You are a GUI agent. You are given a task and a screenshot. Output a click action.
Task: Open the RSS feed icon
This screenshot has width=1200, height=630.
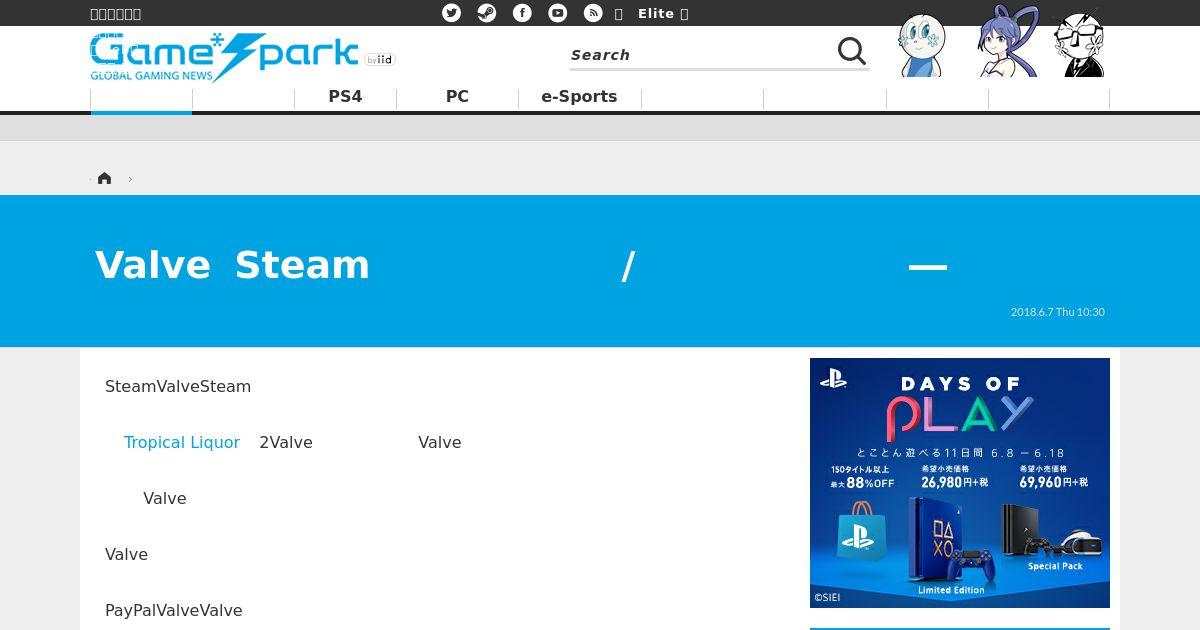click(593, 13)
